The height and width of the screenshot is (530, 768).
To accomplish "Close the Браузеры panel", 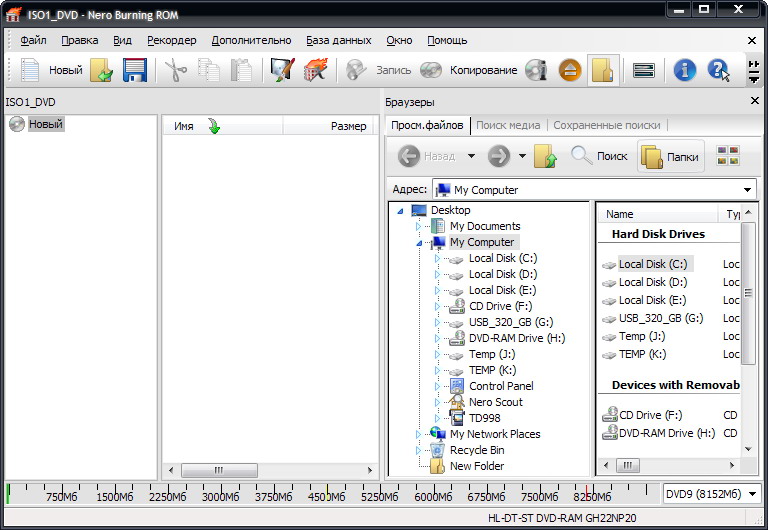I will tap(755, 101).
